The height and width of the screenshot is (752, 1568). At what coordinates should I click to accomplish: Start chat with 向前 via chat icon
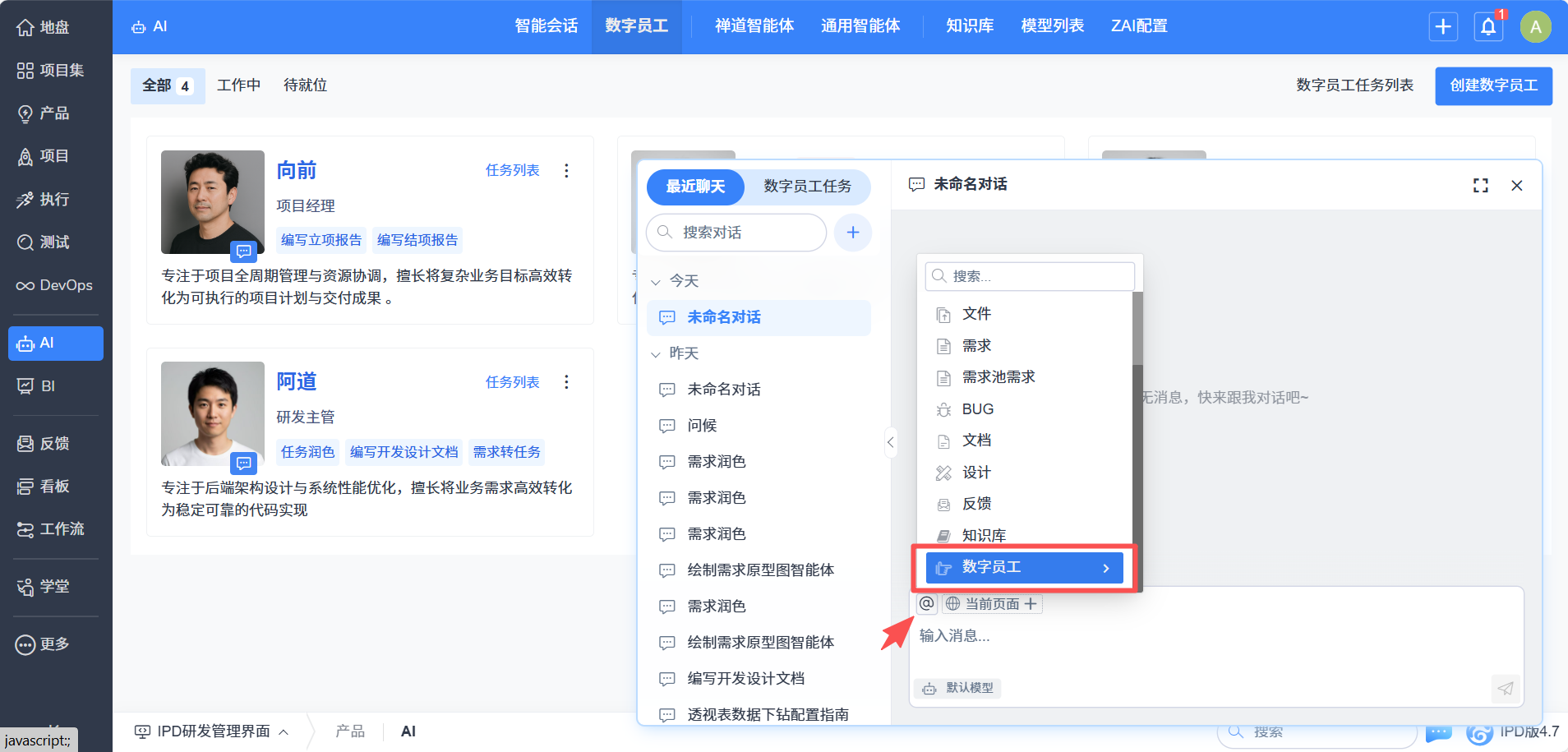(243, 251)
